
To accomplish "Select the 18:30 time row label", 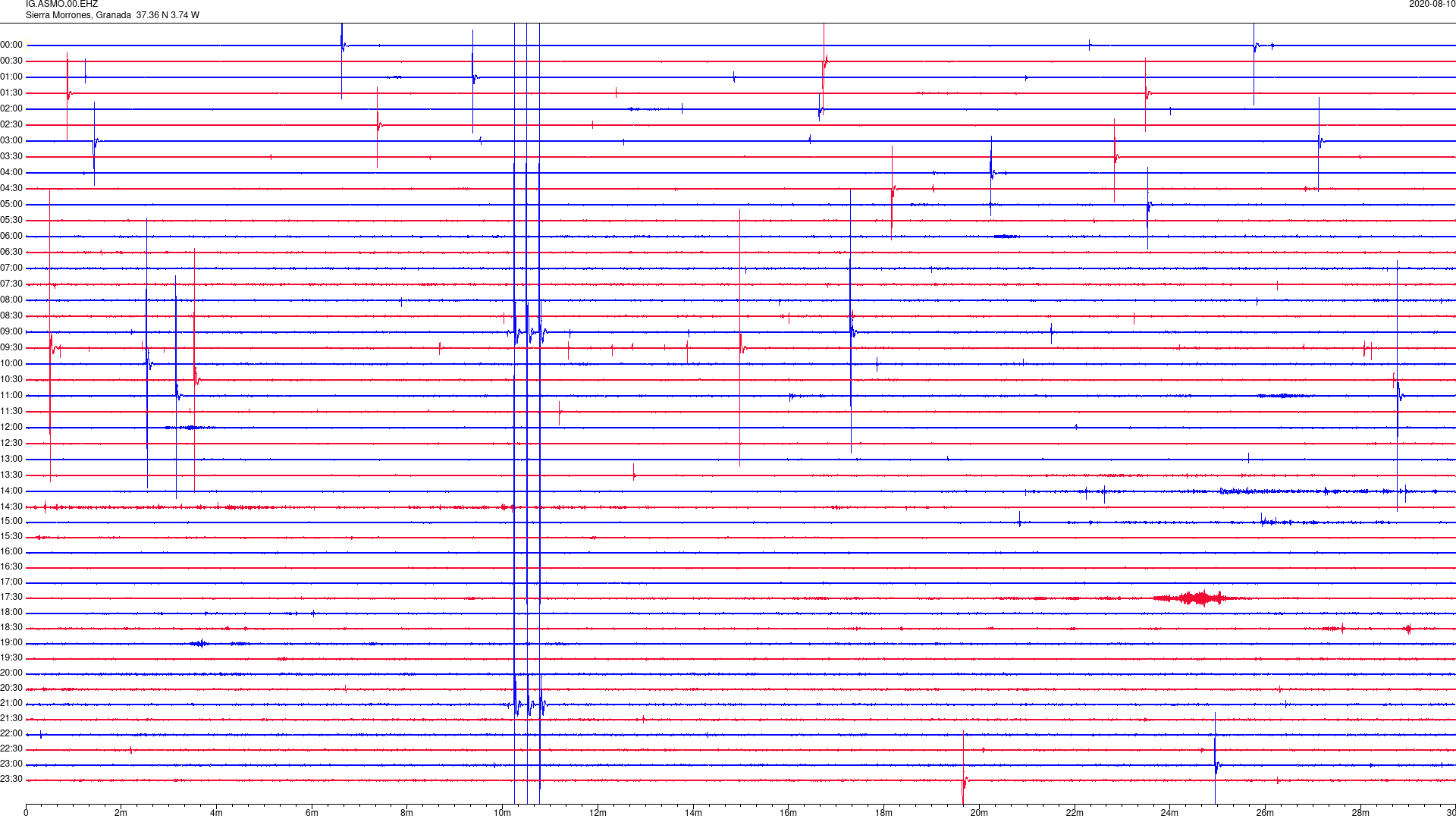I will point(11,628).
